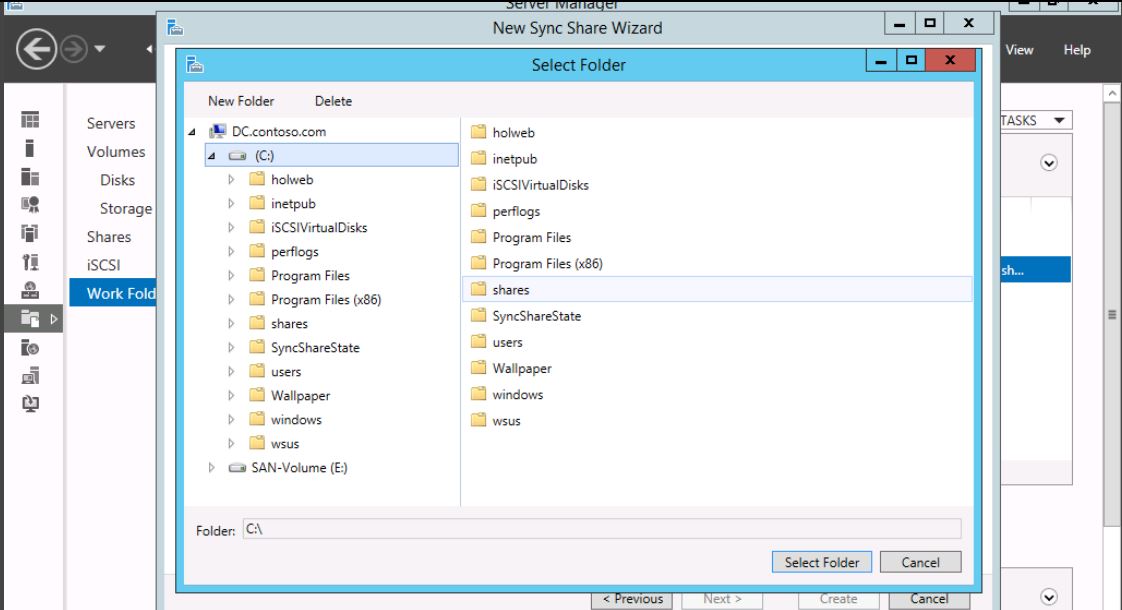The height and width of the screenshot is (610, 1122).
Task: Open Help menu in Server Manager
Action: tap(1077, 50)
